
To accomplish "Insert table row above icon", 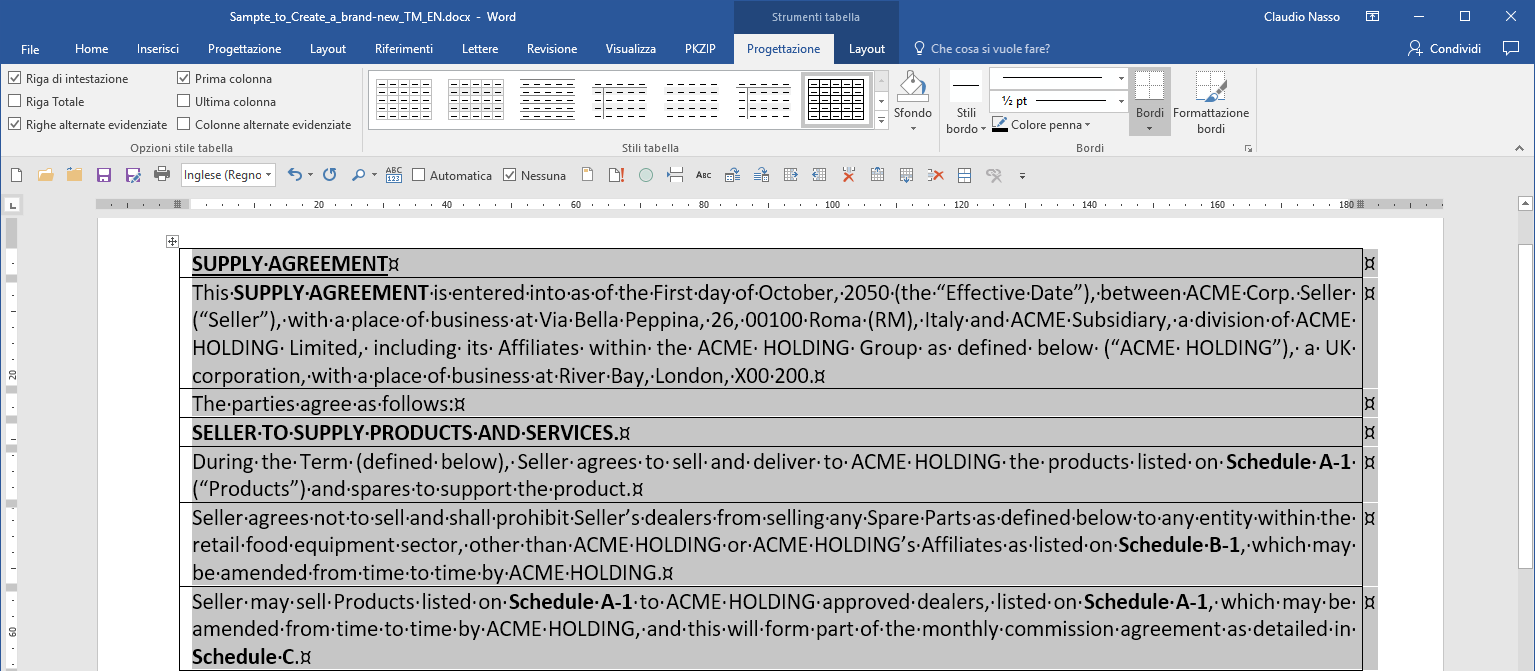I will point(877,175).
